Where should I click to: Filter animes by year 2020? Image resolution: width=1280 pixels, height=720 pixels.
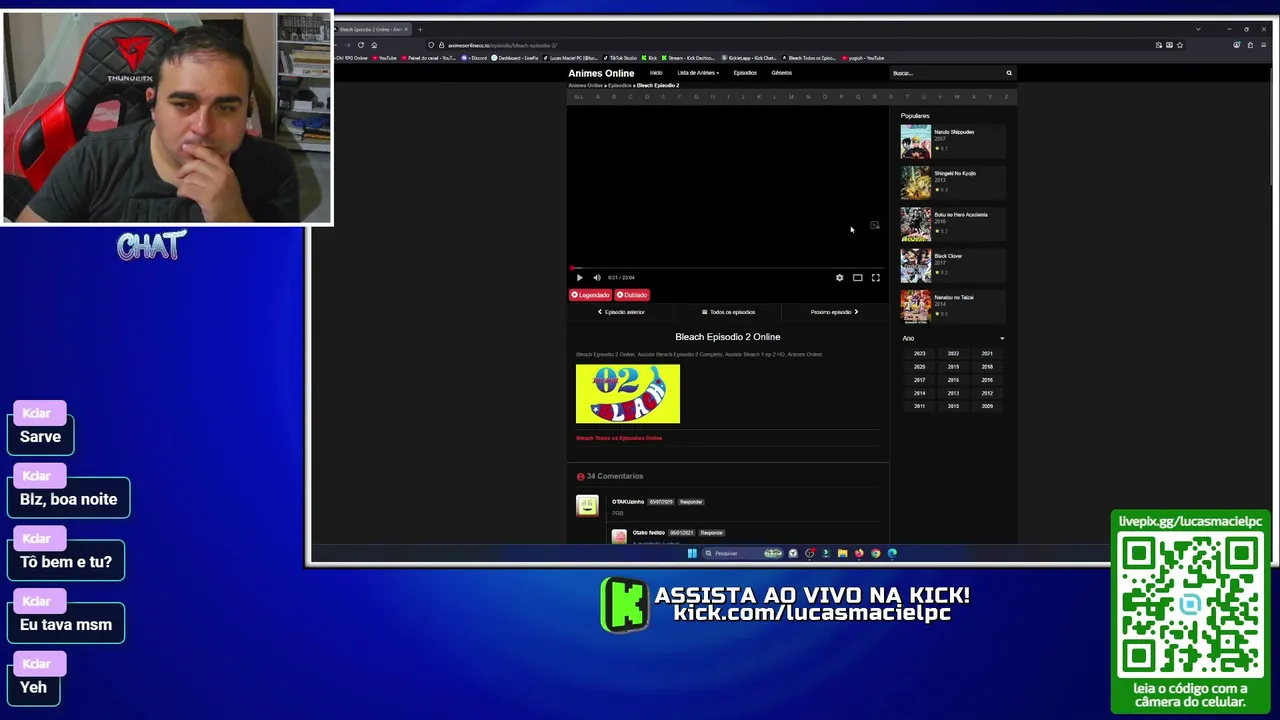coord(919,367)
